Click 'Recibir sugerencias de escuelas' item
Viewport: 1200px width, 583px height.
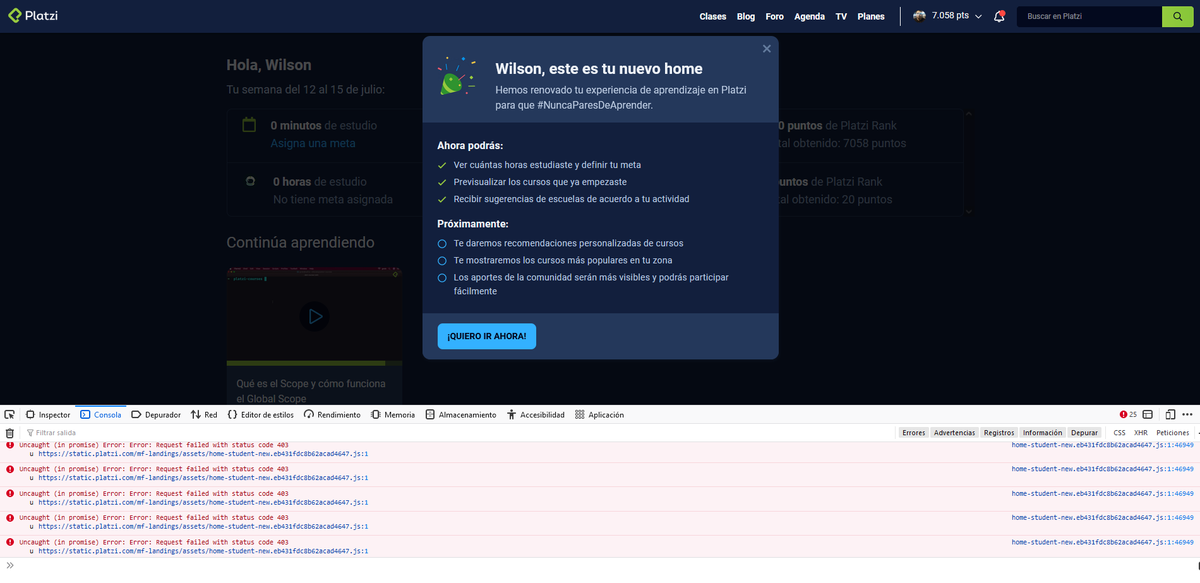point(571,199)
